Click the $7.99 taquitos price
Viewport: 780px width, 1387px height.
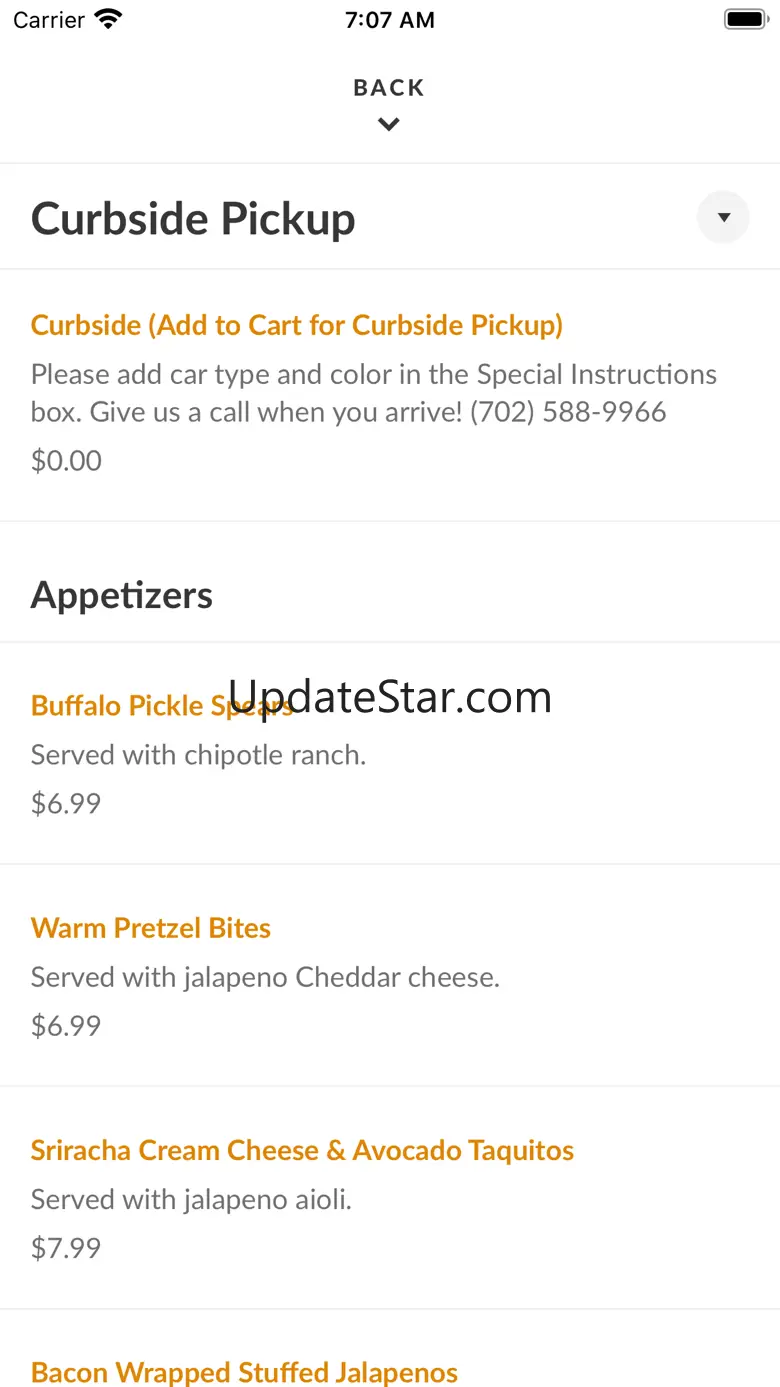tap(66, 1248)
